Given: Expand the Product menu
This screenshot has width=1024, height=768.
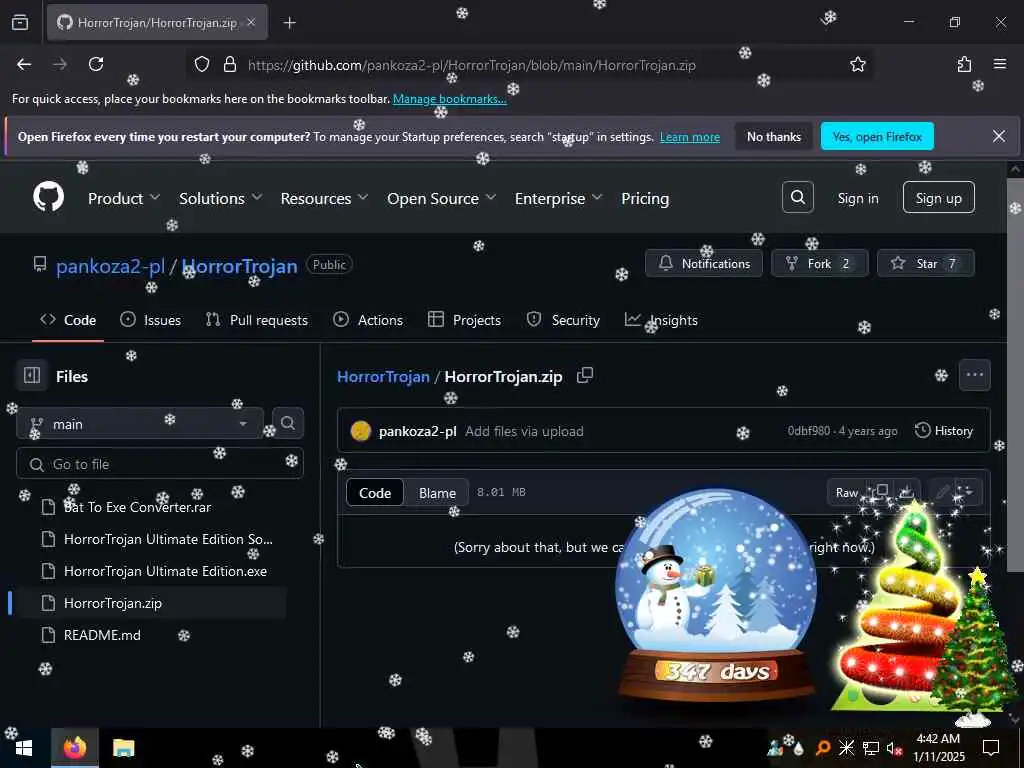Looking at the screenshot, I should click(123, 198).
